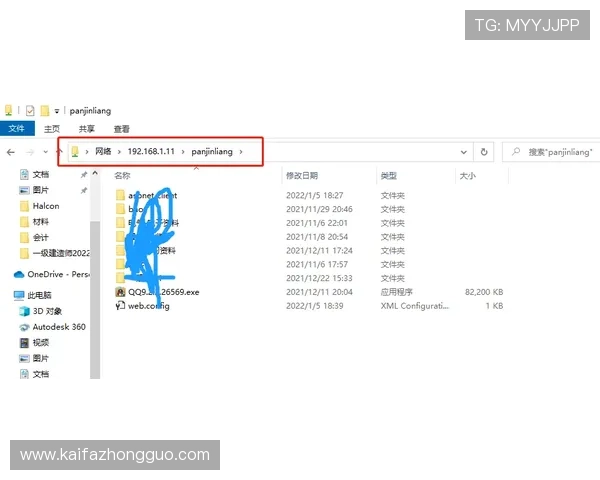This screenshot has width=600, height=480.
Task: Switch to the 共享 ribbon tab
Action: 86,129
